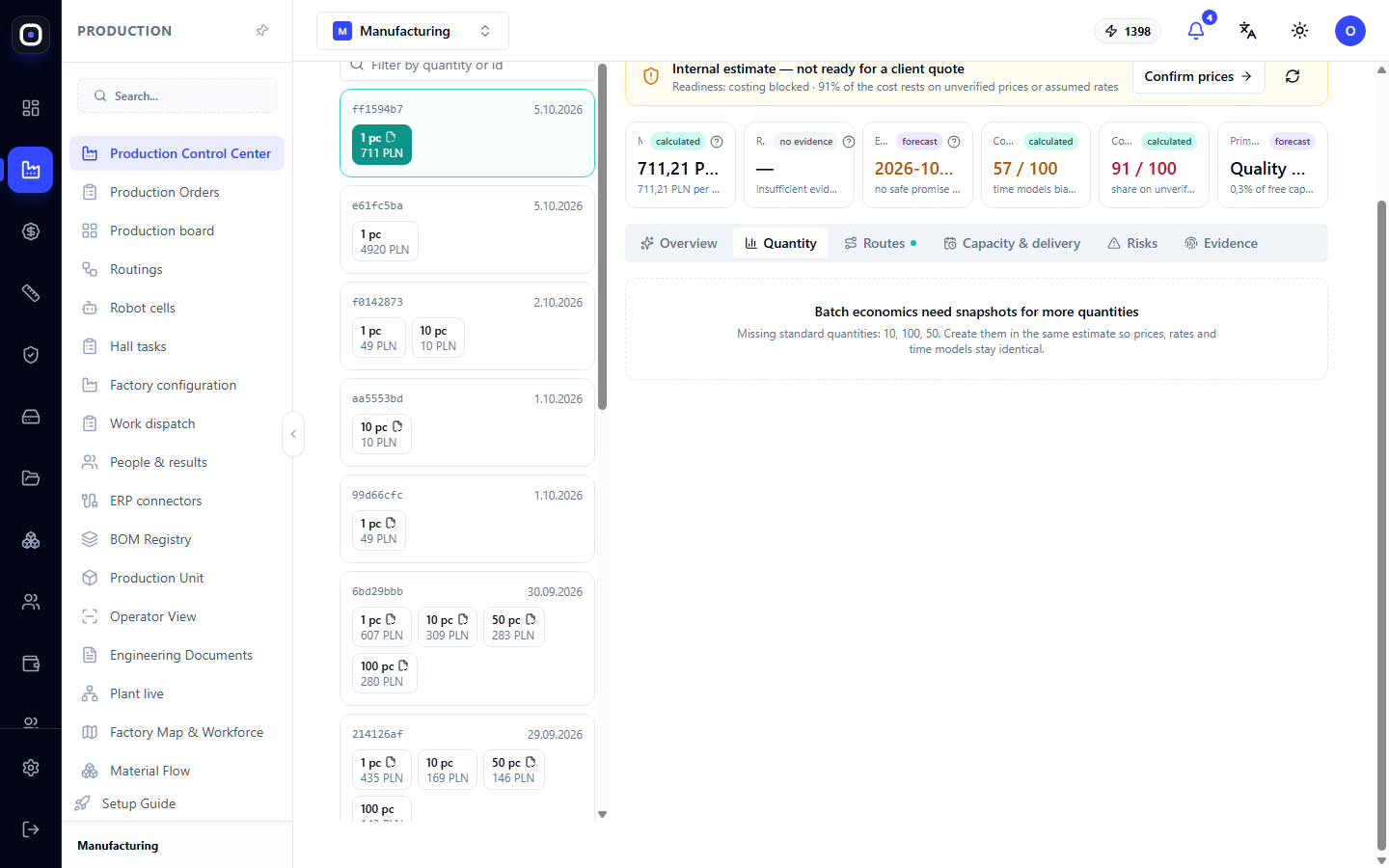Open Production Orders in sidebar
The width and height of the screenshot is (1389, 868).
point(177,192)
